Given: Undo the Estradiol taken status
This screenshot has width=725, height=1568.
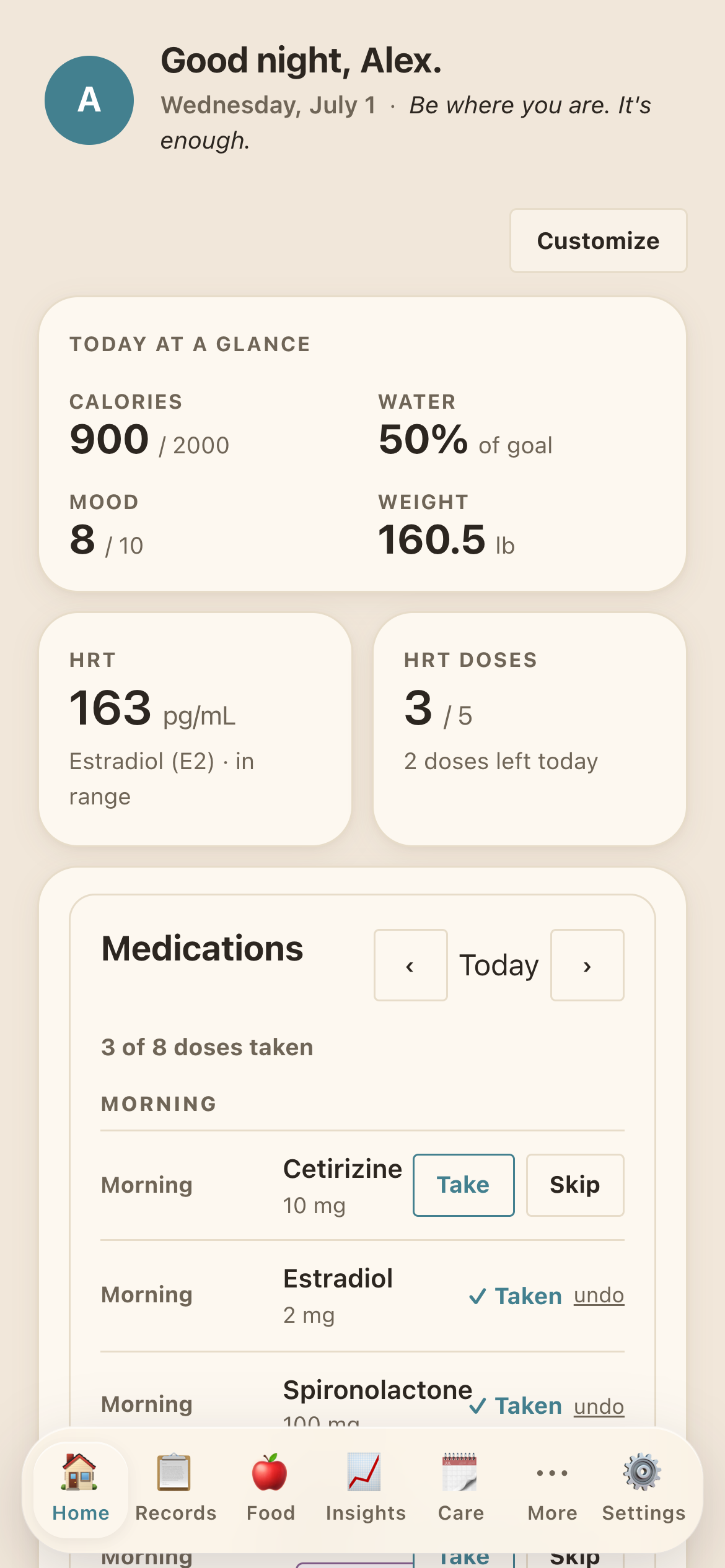Looking at the screenshot, I should coord(599,1296).
